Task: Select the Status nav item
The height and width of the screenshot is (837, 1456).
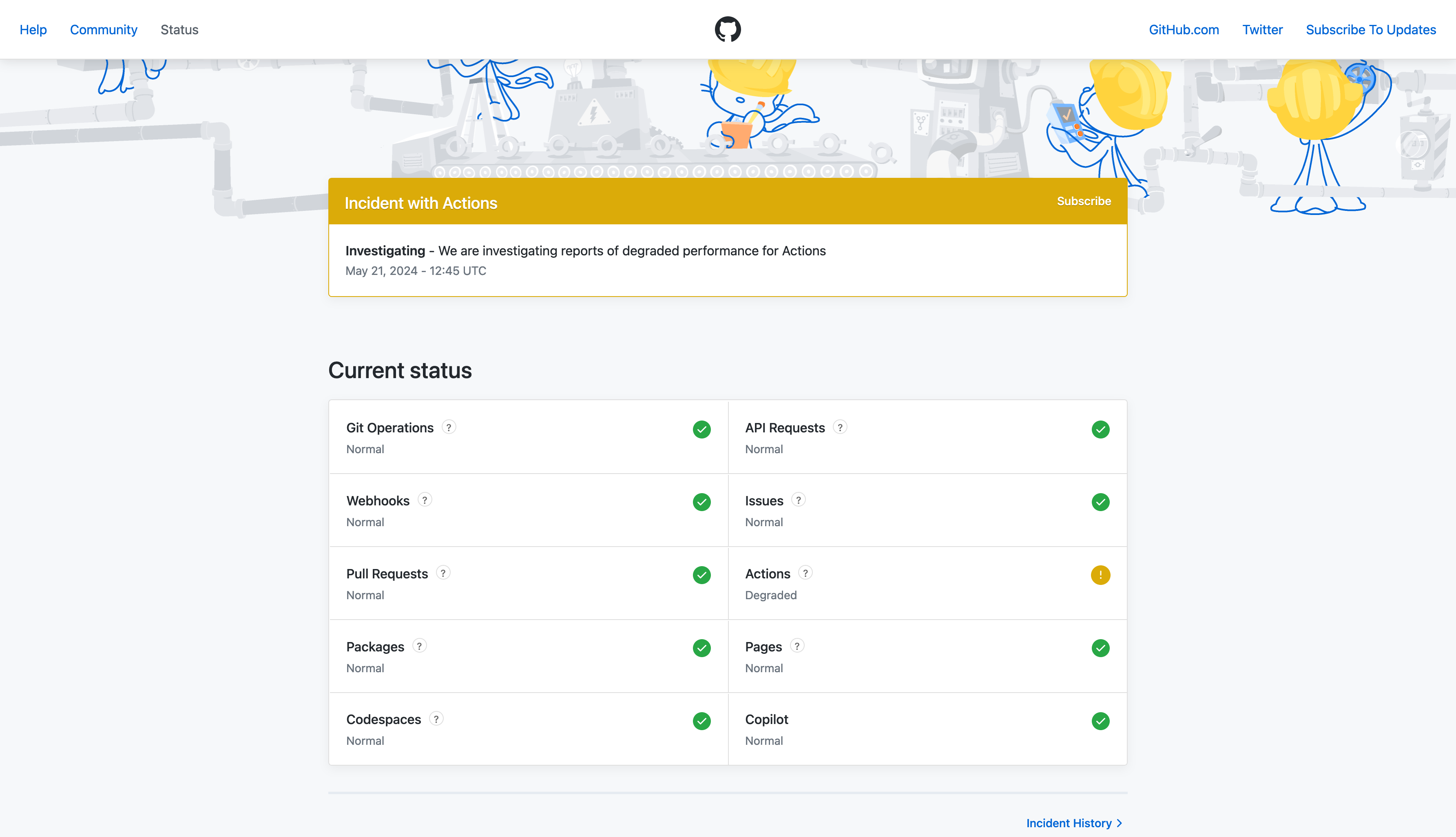Action: (x=179, y=30)
